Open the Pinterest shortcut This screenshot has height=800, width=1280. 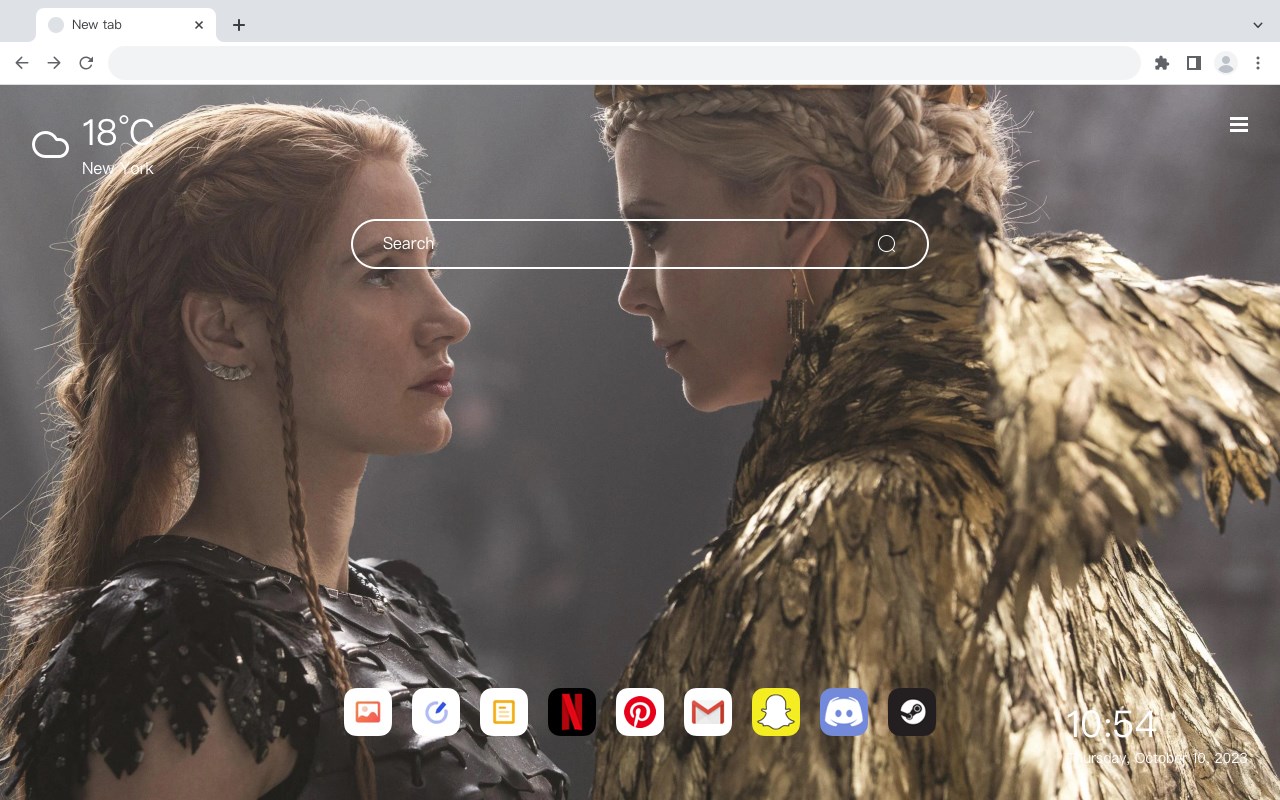pos(640,712)
